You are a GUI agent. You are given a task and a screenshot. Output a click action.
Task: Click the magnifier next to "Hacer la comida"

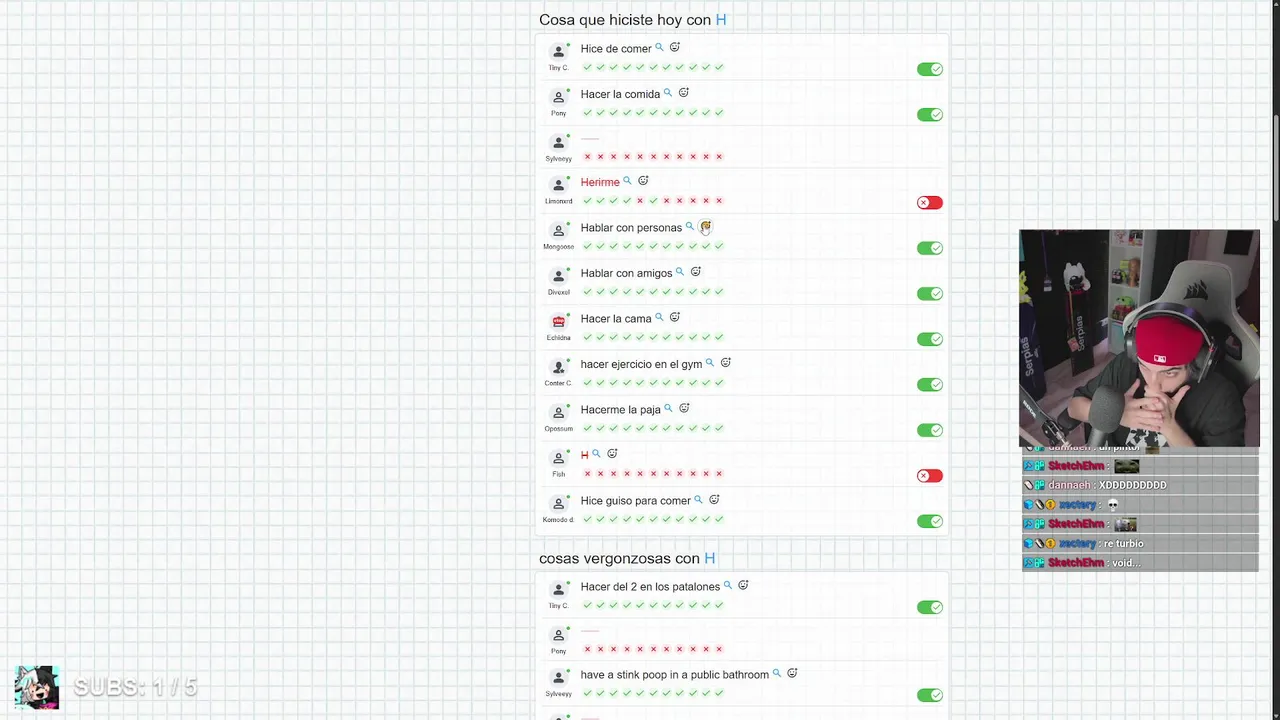(668, 93)
